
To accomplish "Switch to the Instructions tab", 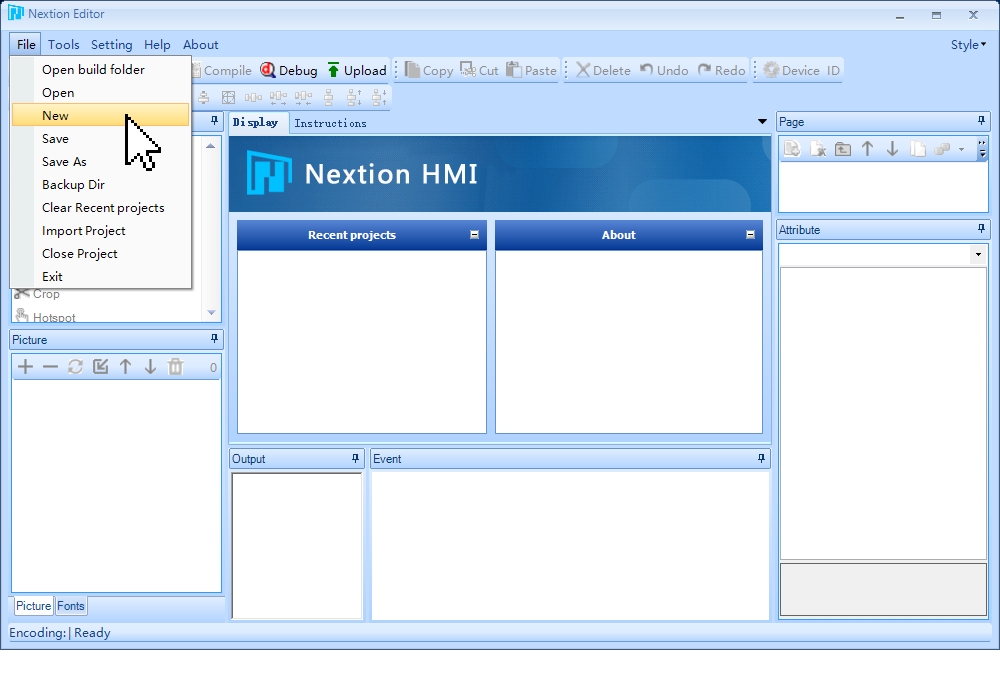I will 330,123.
